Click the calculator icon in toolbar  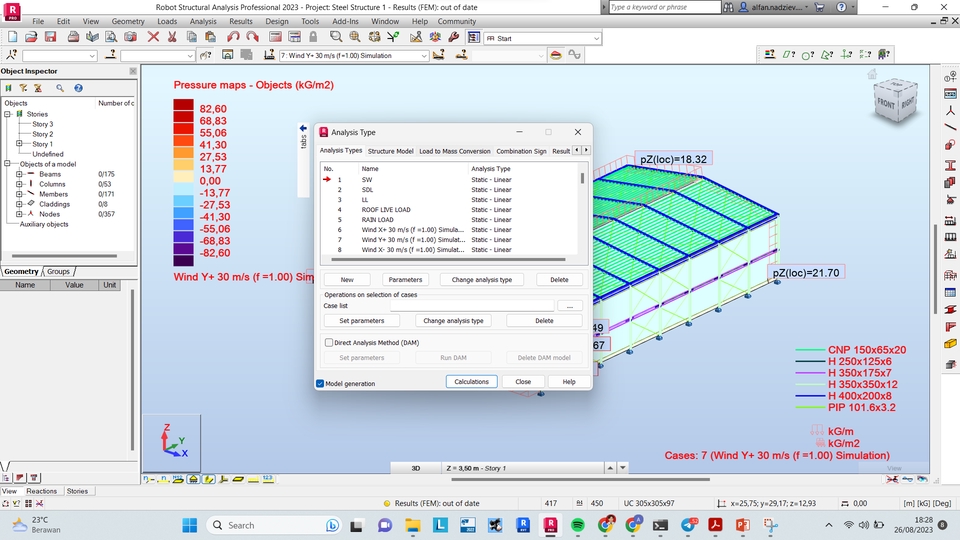(x=275, y=37)
